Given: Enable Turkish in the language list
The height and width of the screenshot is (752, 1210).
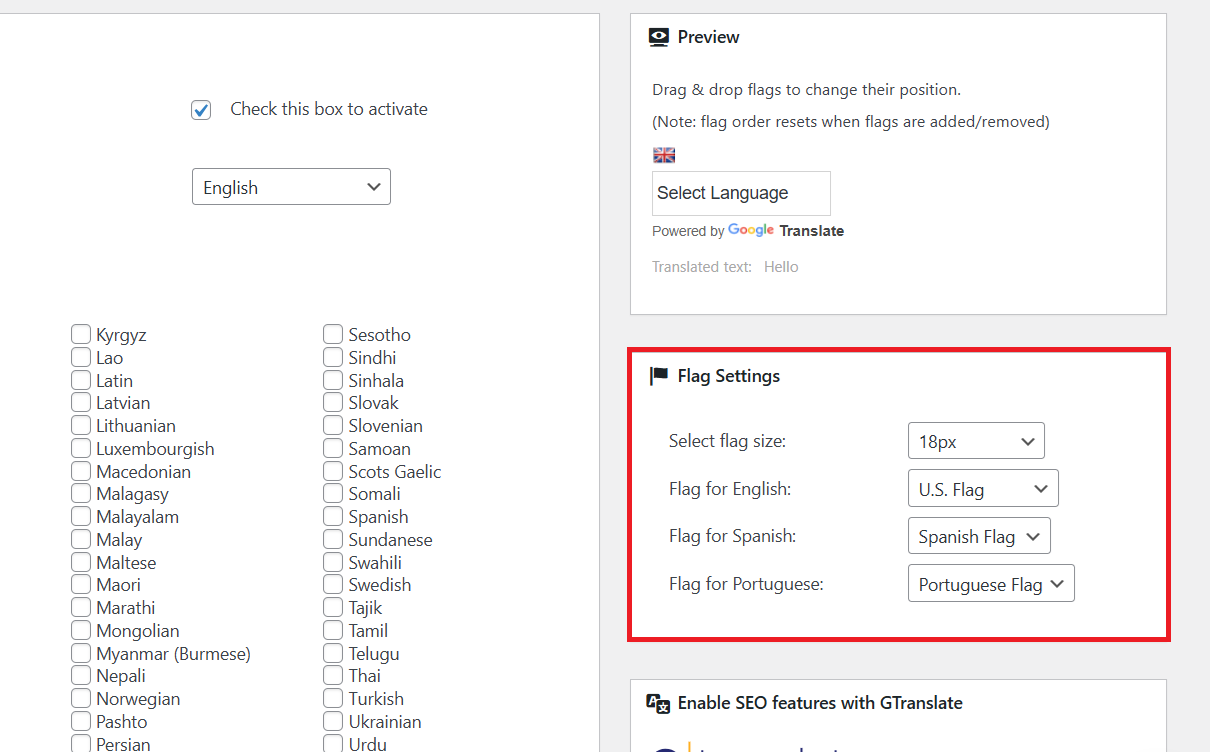Looking at the screenshot, I should (x=333, y=699).
